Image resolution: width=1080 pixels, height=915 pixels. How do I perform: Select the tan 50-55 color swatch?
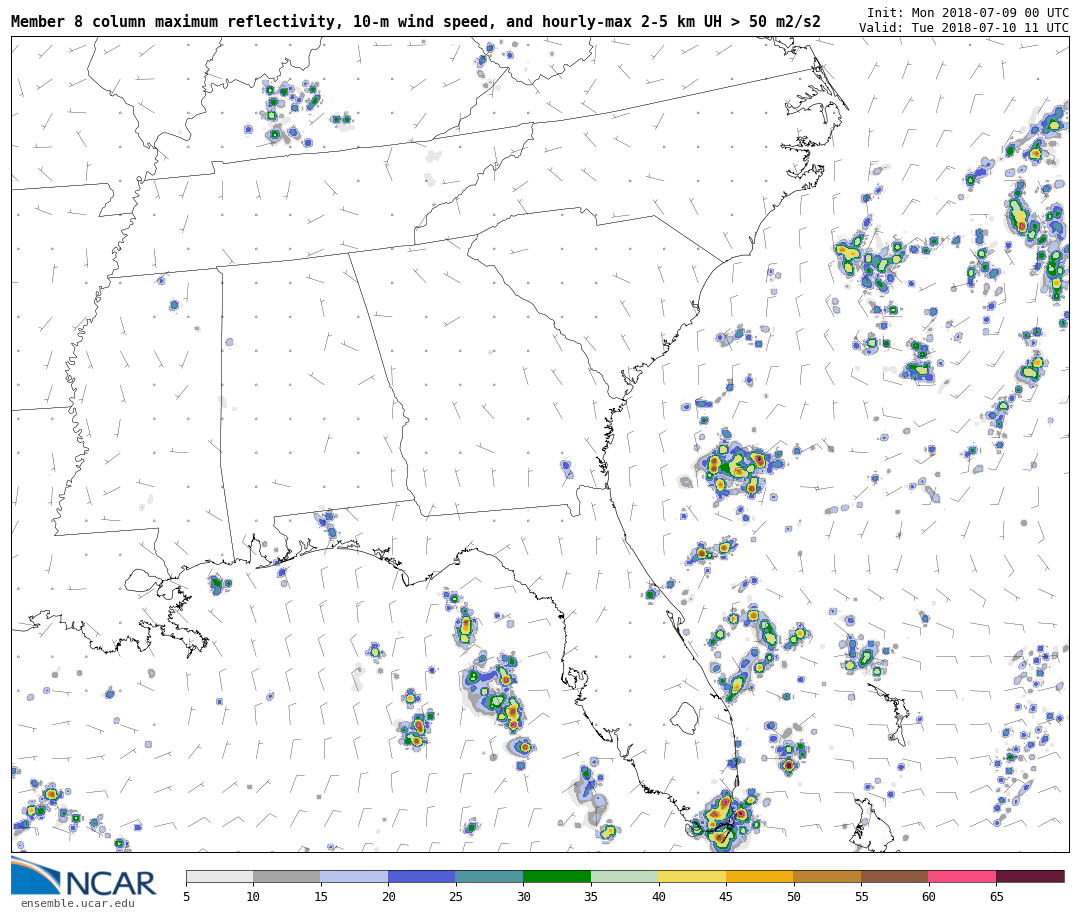click(x=827, y=876)
